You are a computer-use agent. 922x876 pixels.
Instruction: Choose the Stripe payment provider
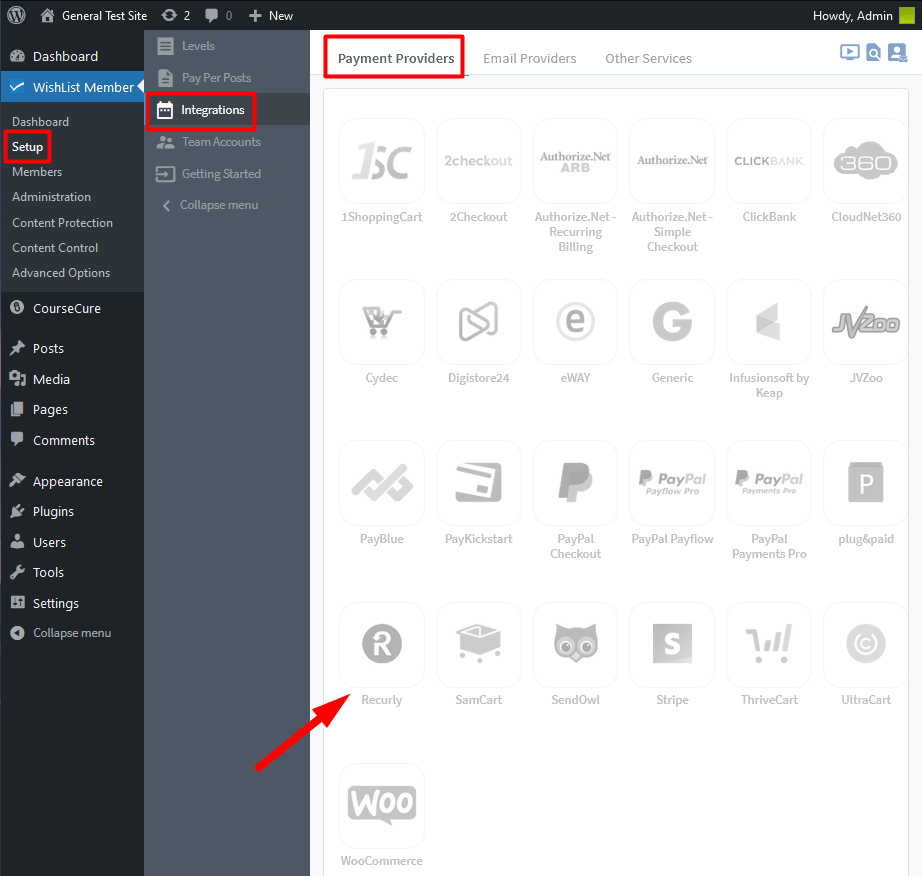point(672,644)
